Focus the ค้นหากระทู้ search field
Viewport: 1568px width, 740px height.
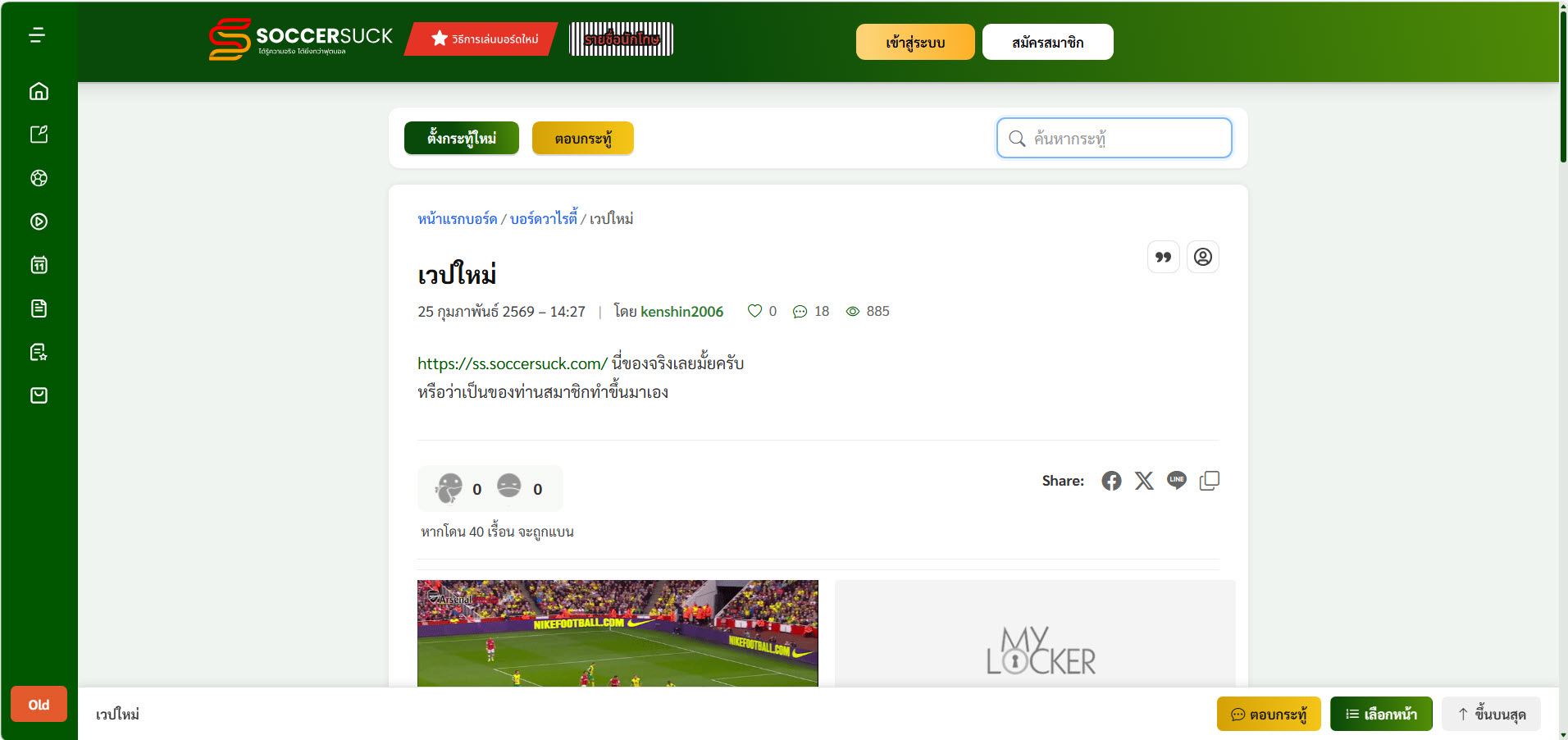[x=1114, y=138]
